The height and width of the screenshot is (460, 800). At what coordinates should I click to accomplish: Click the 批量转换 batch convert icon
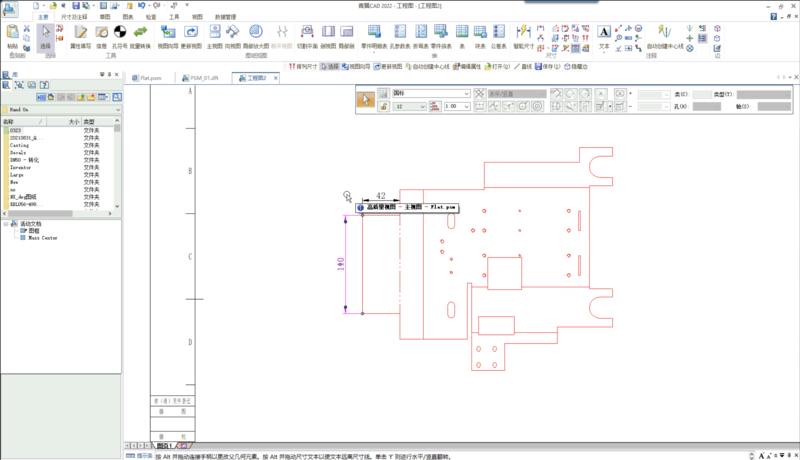click(138, 35)
